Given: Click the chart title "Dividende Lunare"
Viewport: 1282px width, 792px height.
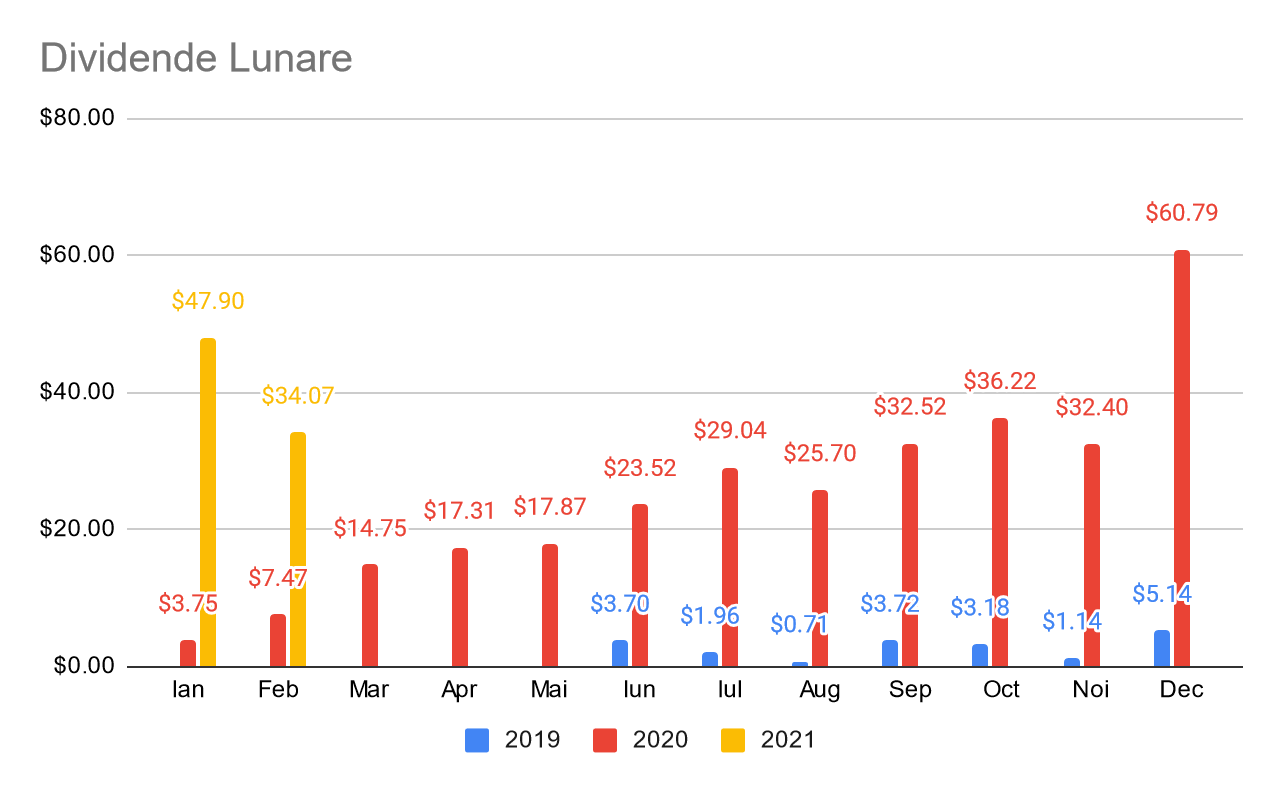Looking at the screenshot, I should click(196, 59).
